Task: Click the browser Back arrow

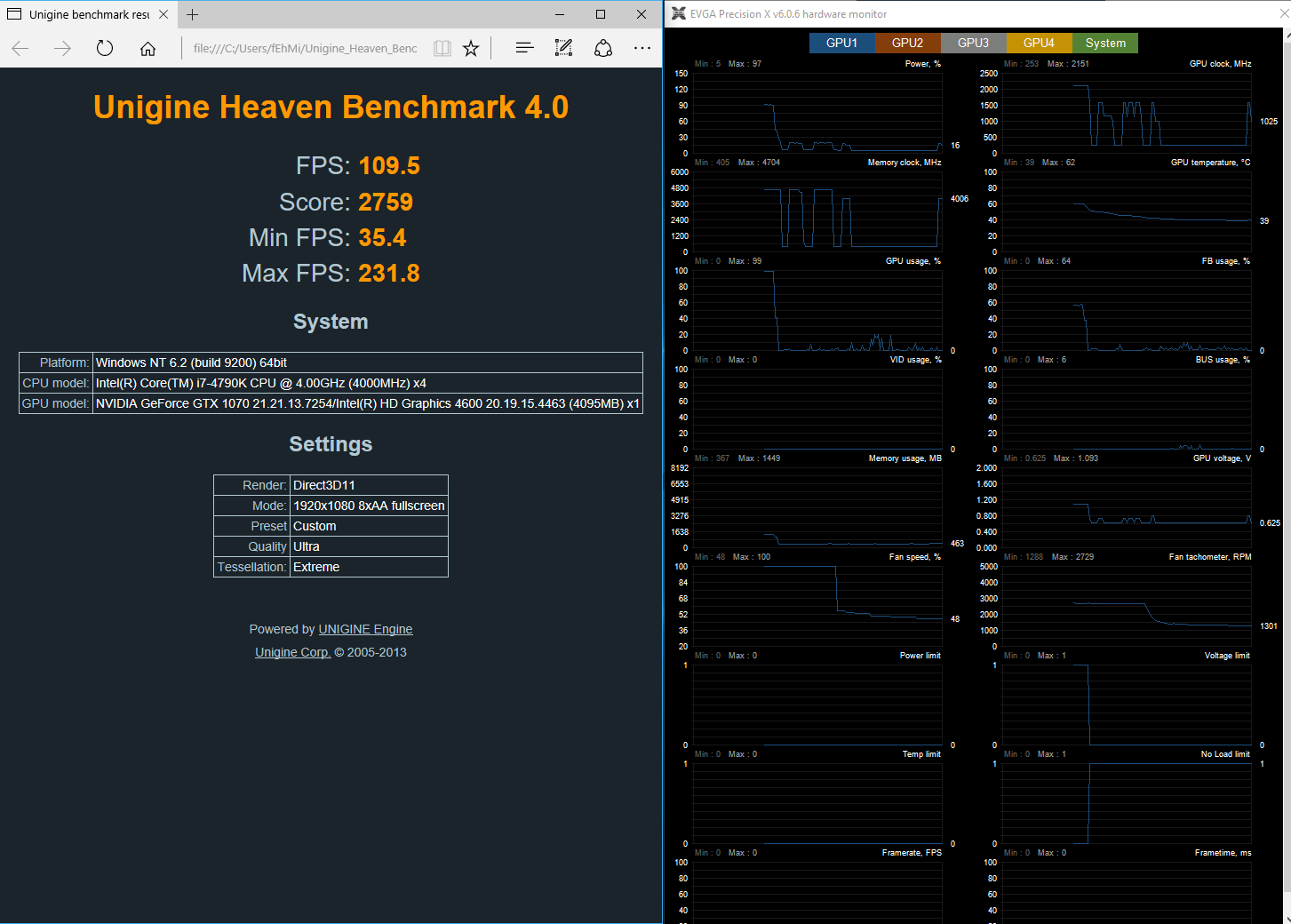Action: pyautogui.click(x=20, y=48)
